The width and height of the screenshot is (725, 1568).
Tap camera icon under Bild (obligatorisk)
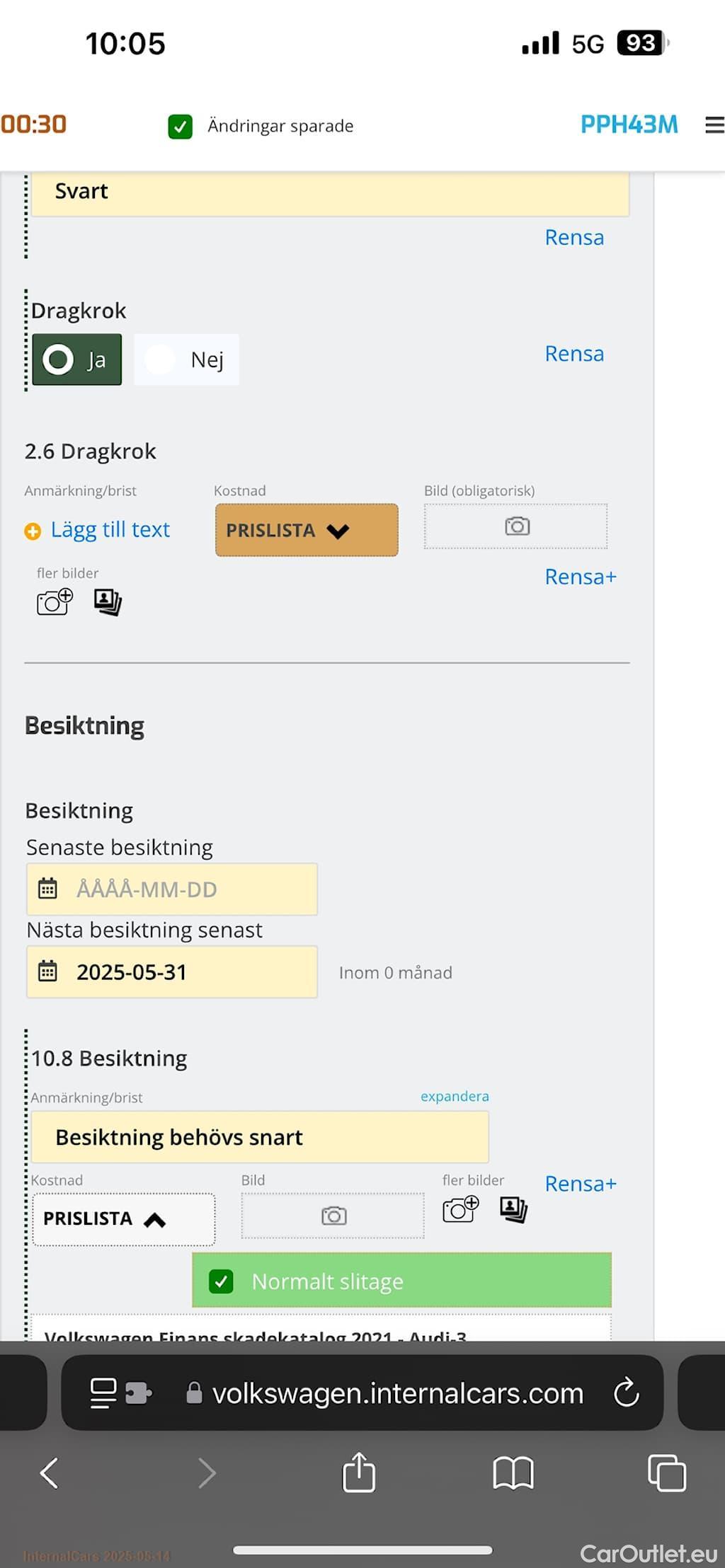tap(517, 526)
